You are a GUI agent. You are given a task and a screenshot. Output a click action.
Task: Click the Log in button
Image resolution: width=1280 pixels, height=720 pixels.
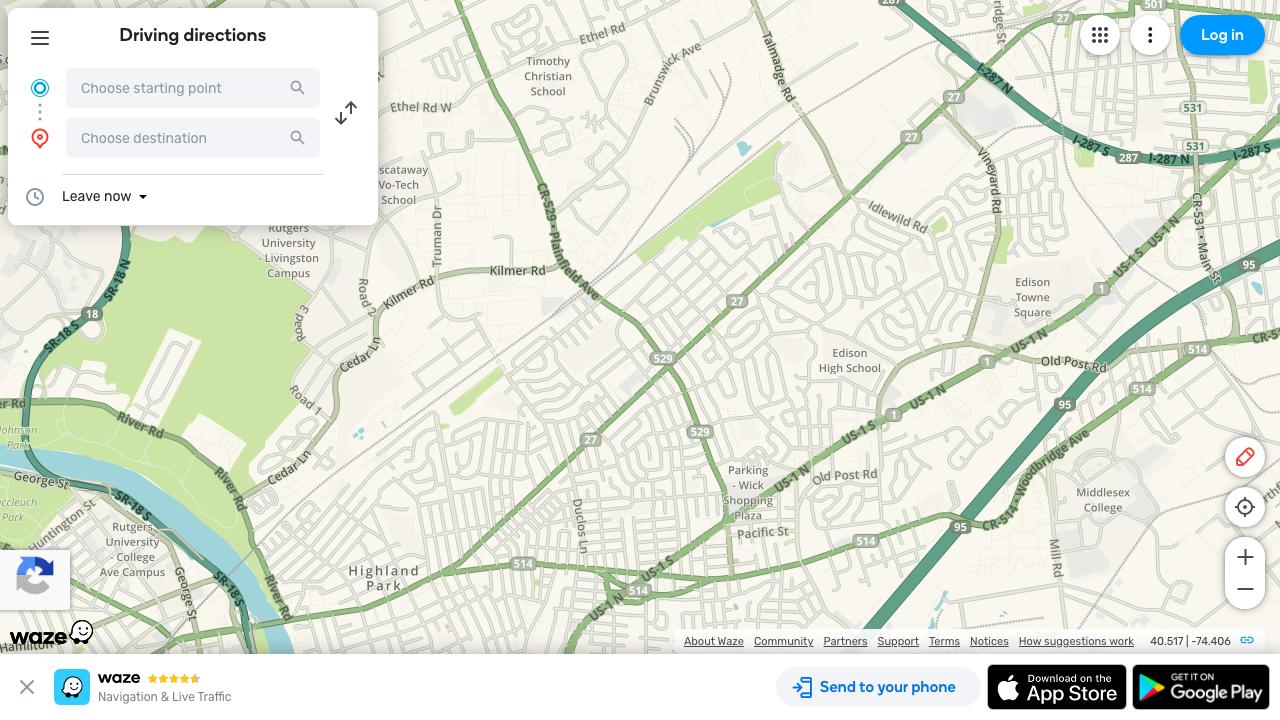tap(1222, 35)
